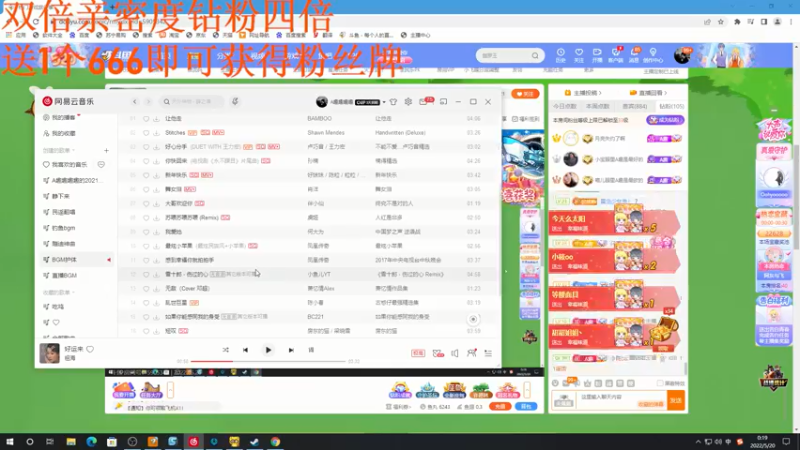Open user account dropdown arrow

pos(384,102)
